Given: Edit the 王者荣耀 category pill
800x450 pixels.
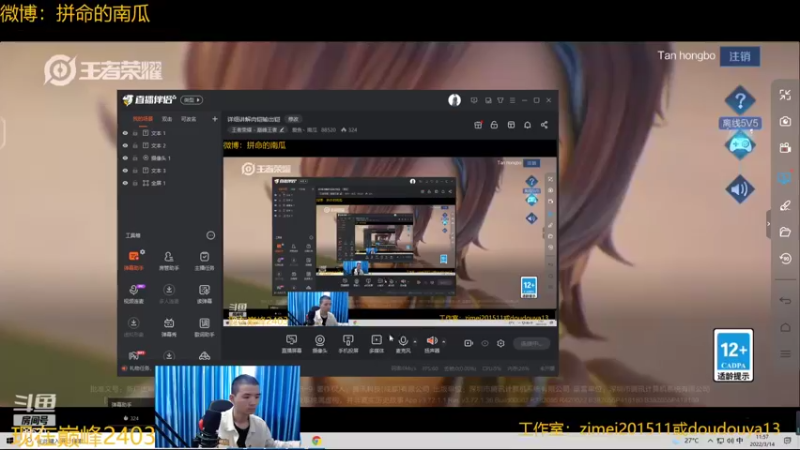Looking at the screenshot, I should click(258, 130).
